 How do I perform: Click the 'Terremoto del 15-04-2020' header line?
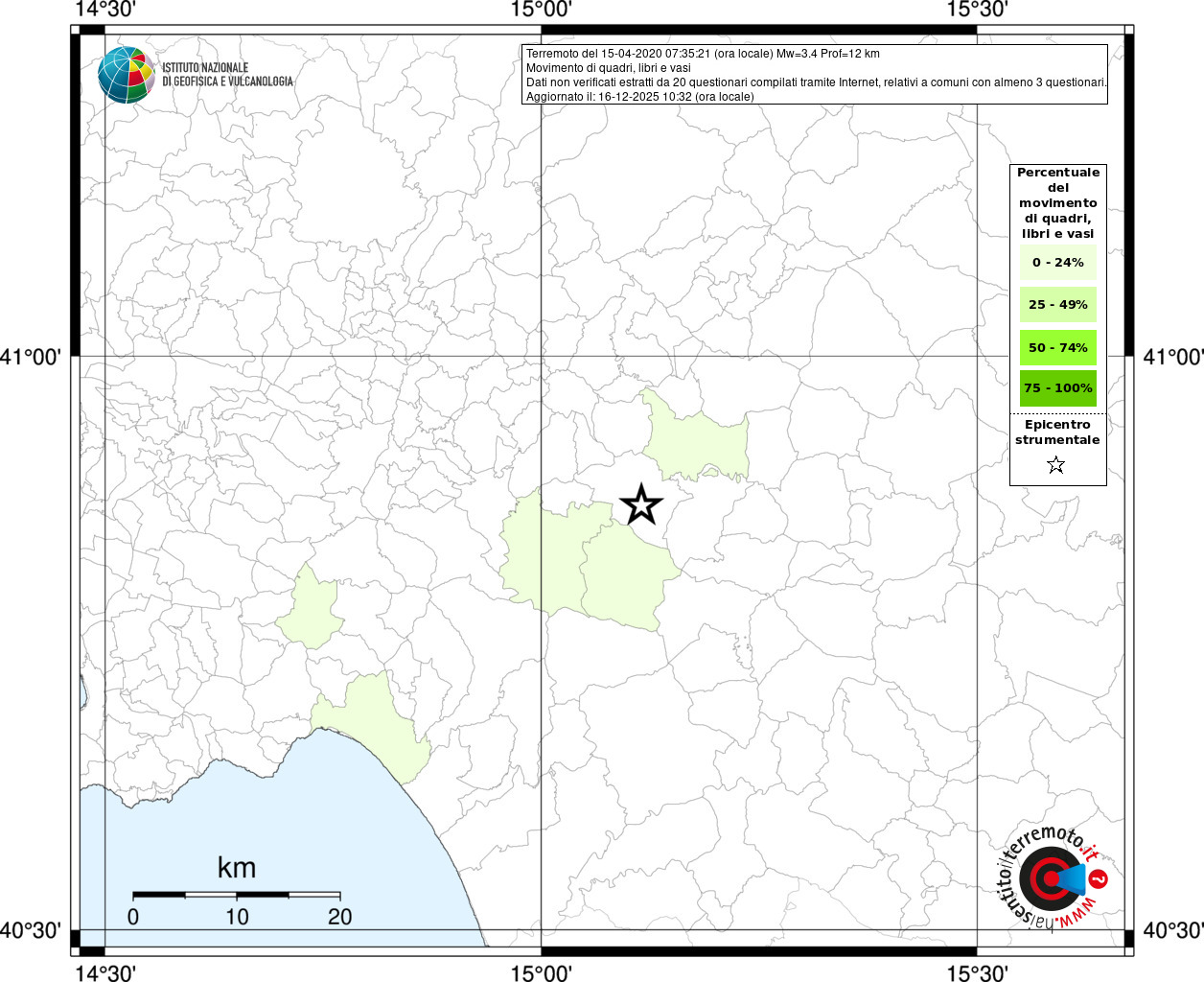(703, 54)
